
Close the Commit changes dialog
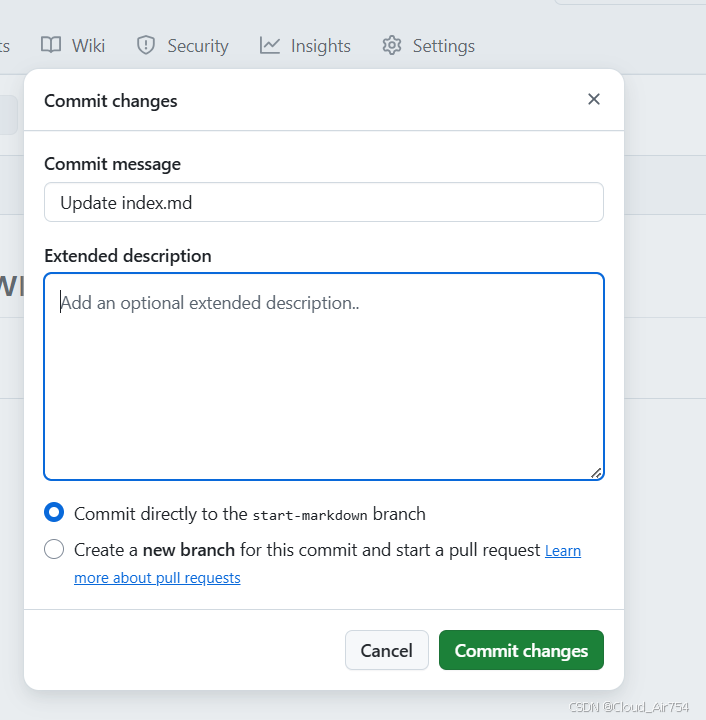point(594,99)
